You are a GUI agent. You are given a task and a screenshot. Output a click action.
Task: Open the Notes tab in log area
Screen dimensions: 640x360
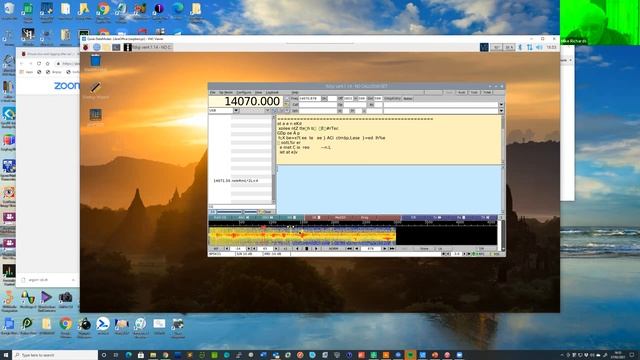[407, 98]
